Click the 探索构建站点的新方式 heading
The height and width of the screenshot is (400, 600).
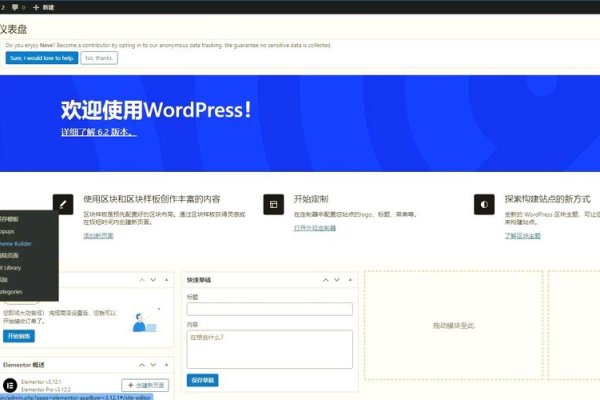pos(548,199)
